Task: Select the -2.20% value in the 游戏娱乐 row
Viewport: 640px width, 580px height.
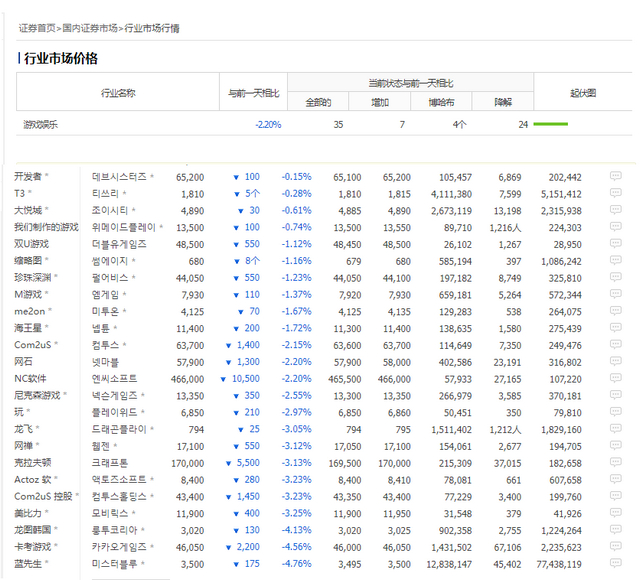Action: [x=268, y=124]
